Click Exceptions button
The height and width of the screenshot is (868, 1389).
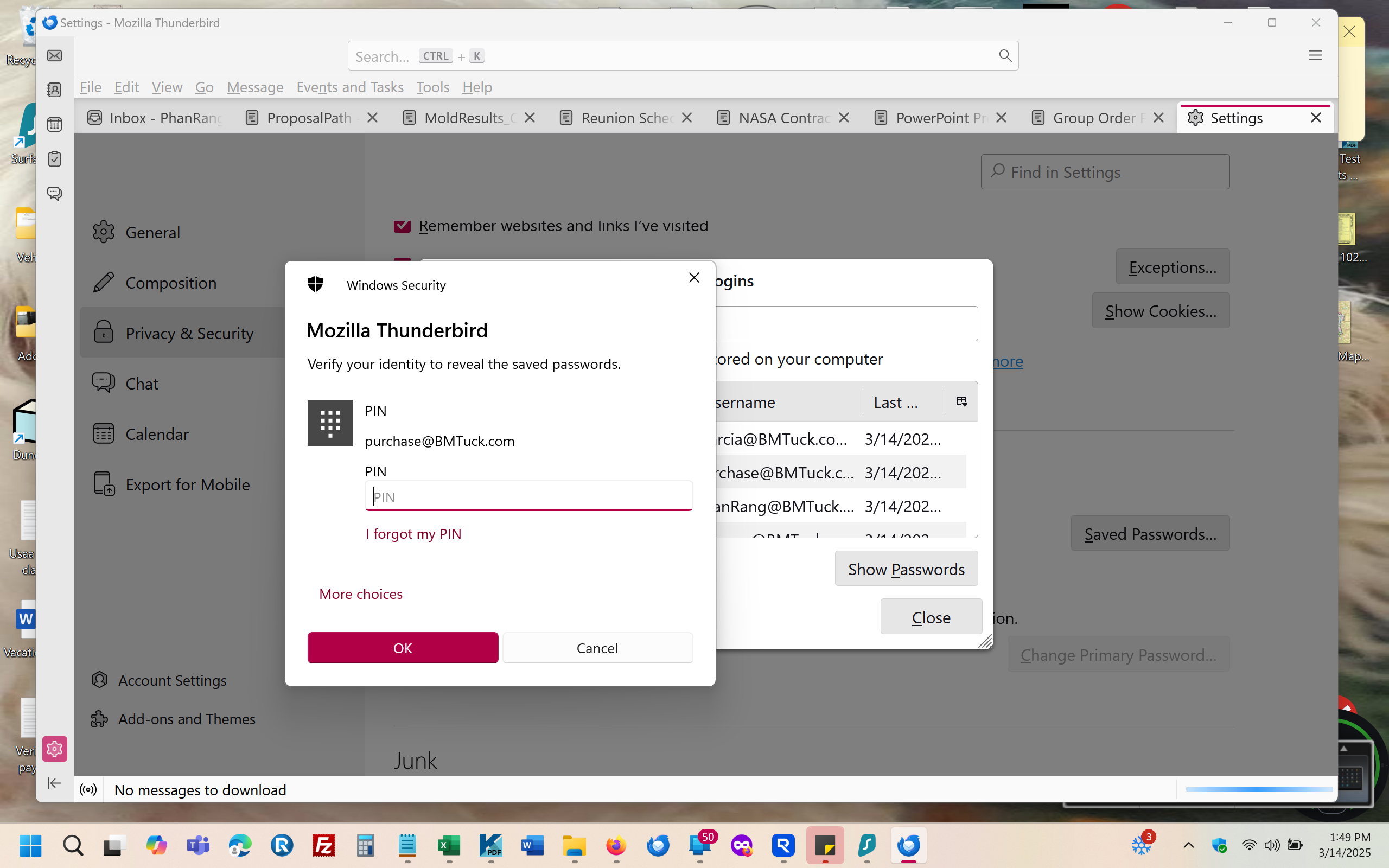[x=1173, y=266]
